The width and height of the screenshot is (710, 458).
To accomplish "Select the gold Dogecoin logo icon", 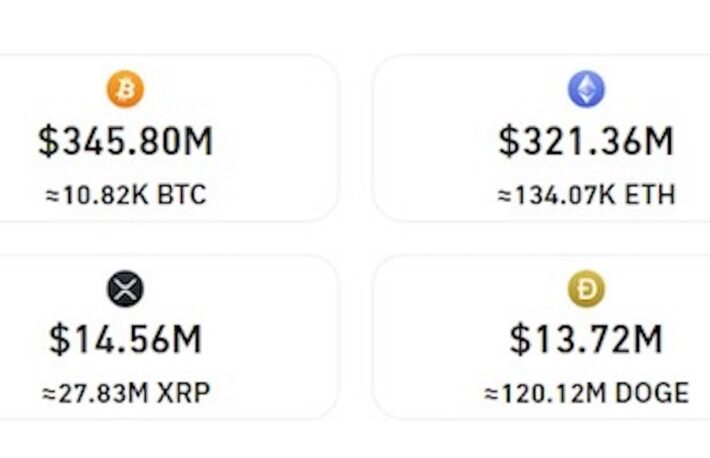I will point(586,289).
